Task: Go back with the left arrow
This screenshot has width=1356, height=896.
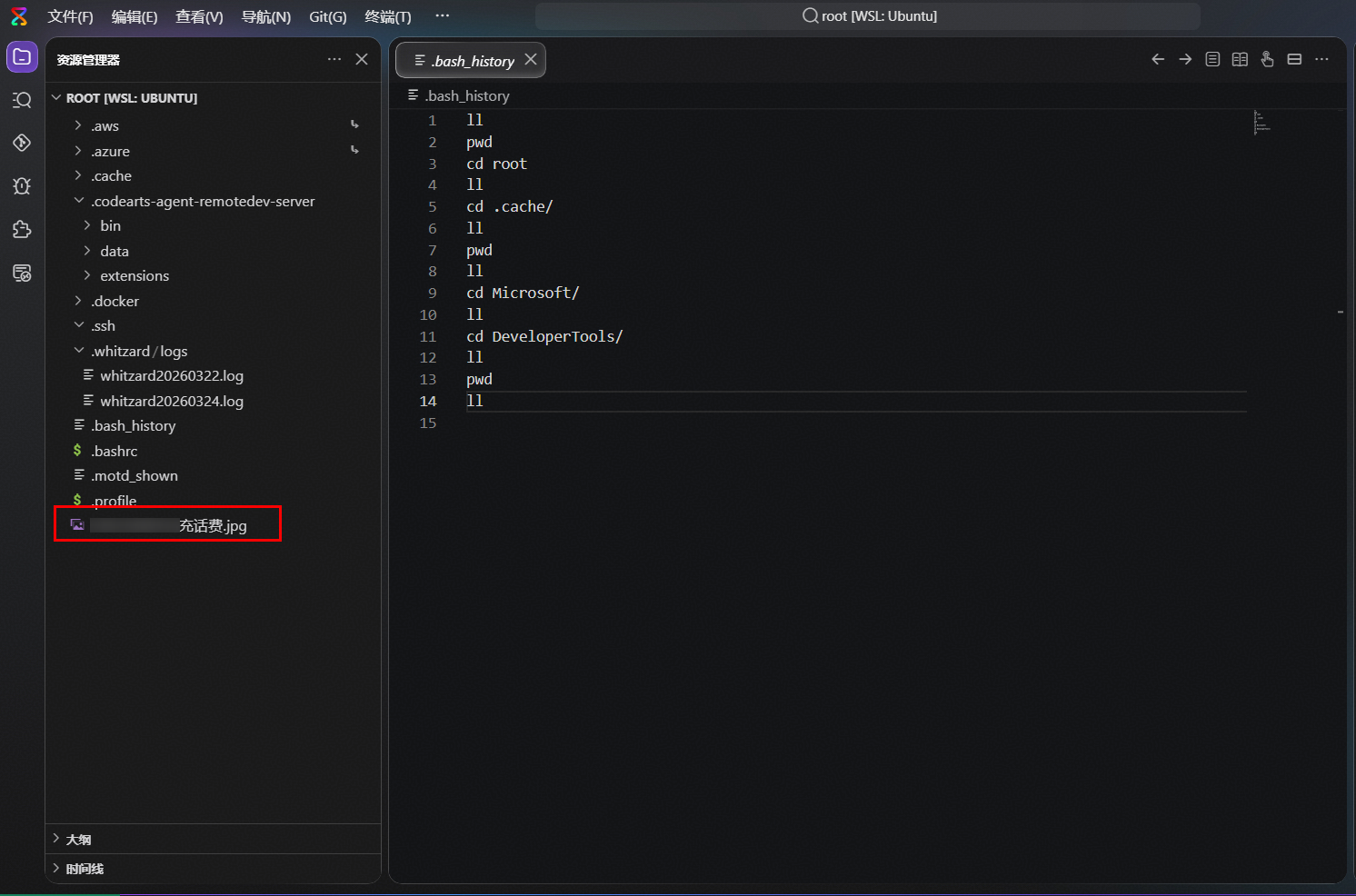Action: (1158, 59)
